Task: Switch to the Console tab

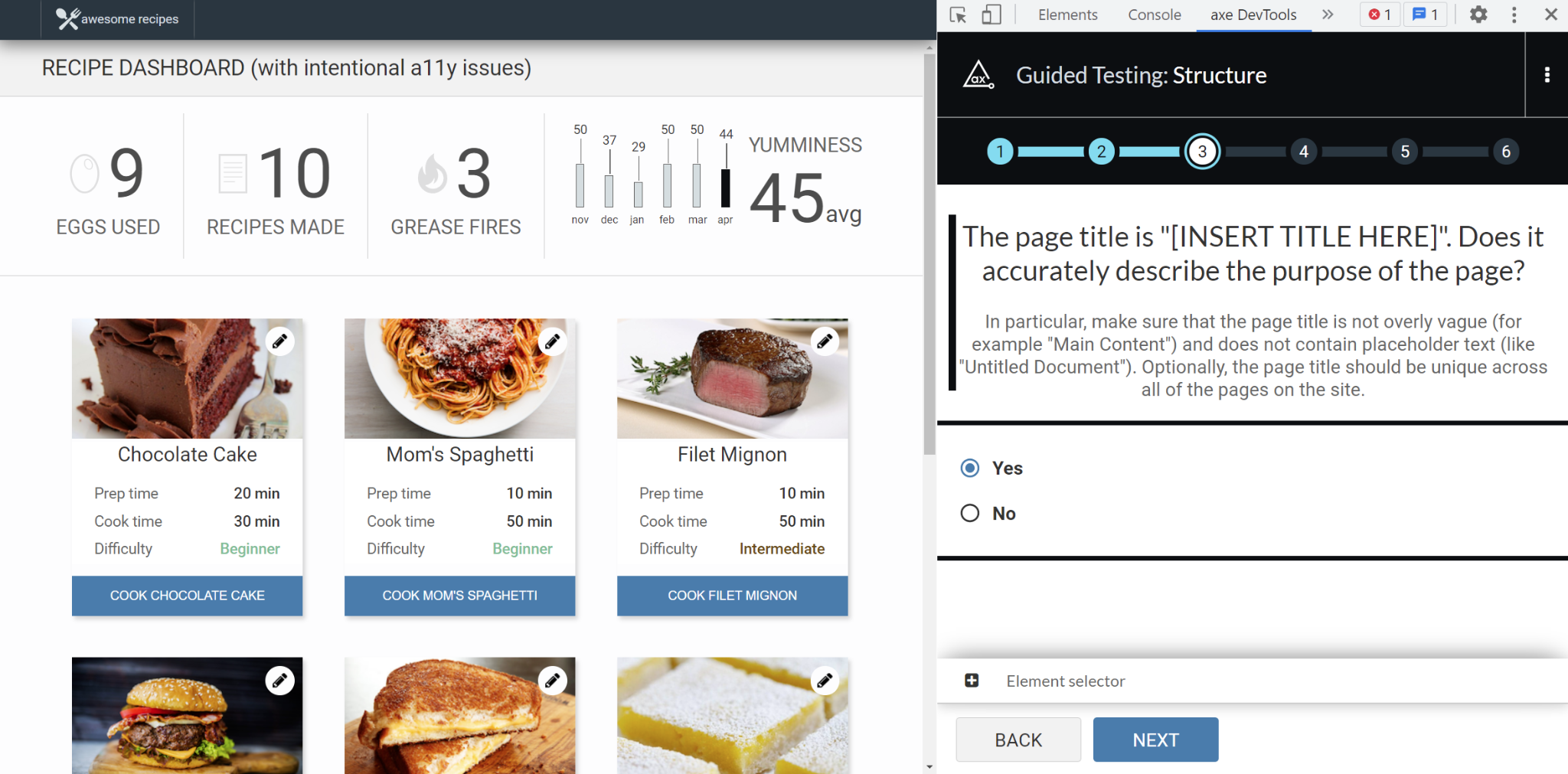Action: pos(1154,15)
